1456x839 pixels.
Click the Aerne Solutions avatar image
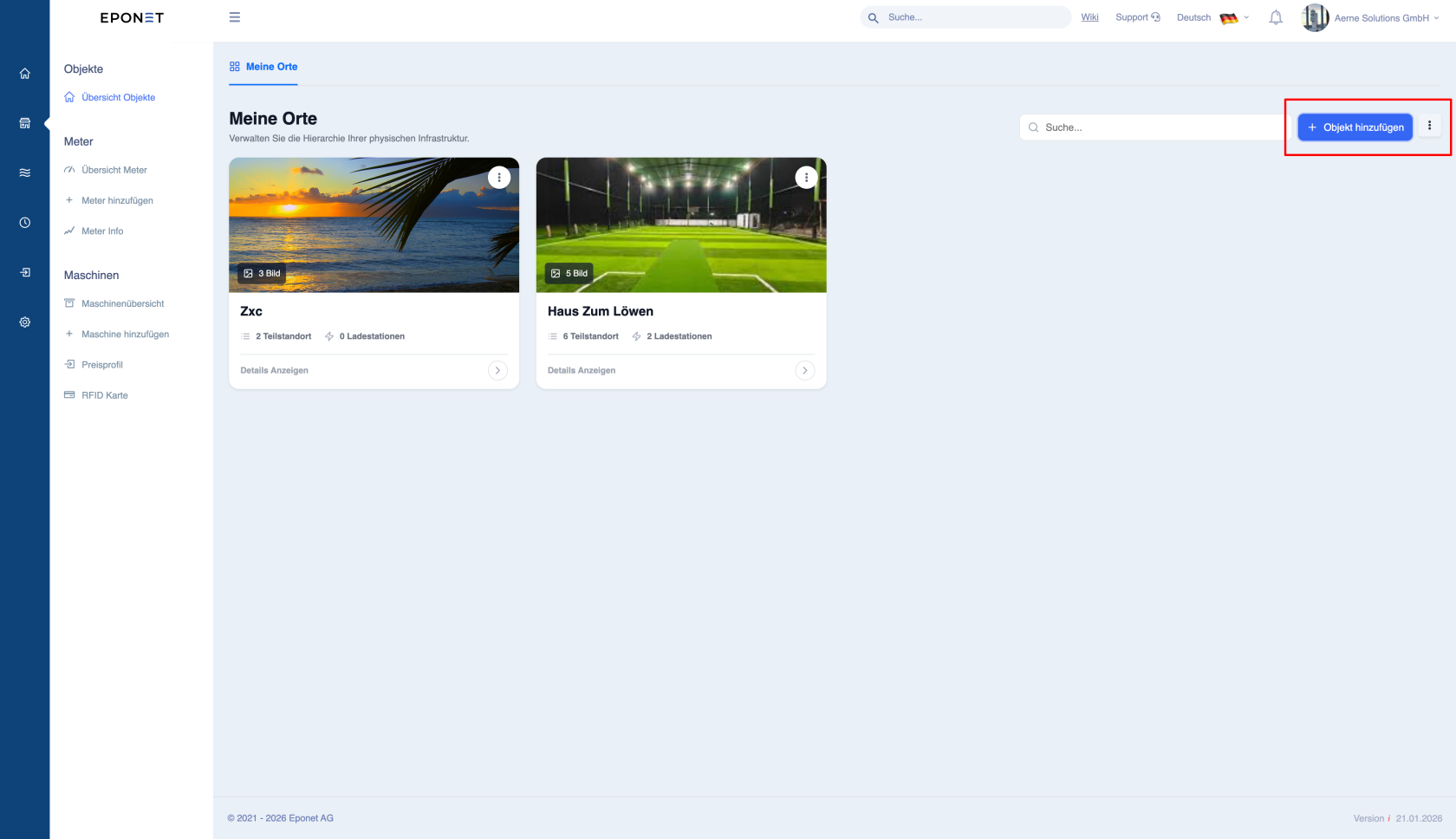pos(1316,17)
